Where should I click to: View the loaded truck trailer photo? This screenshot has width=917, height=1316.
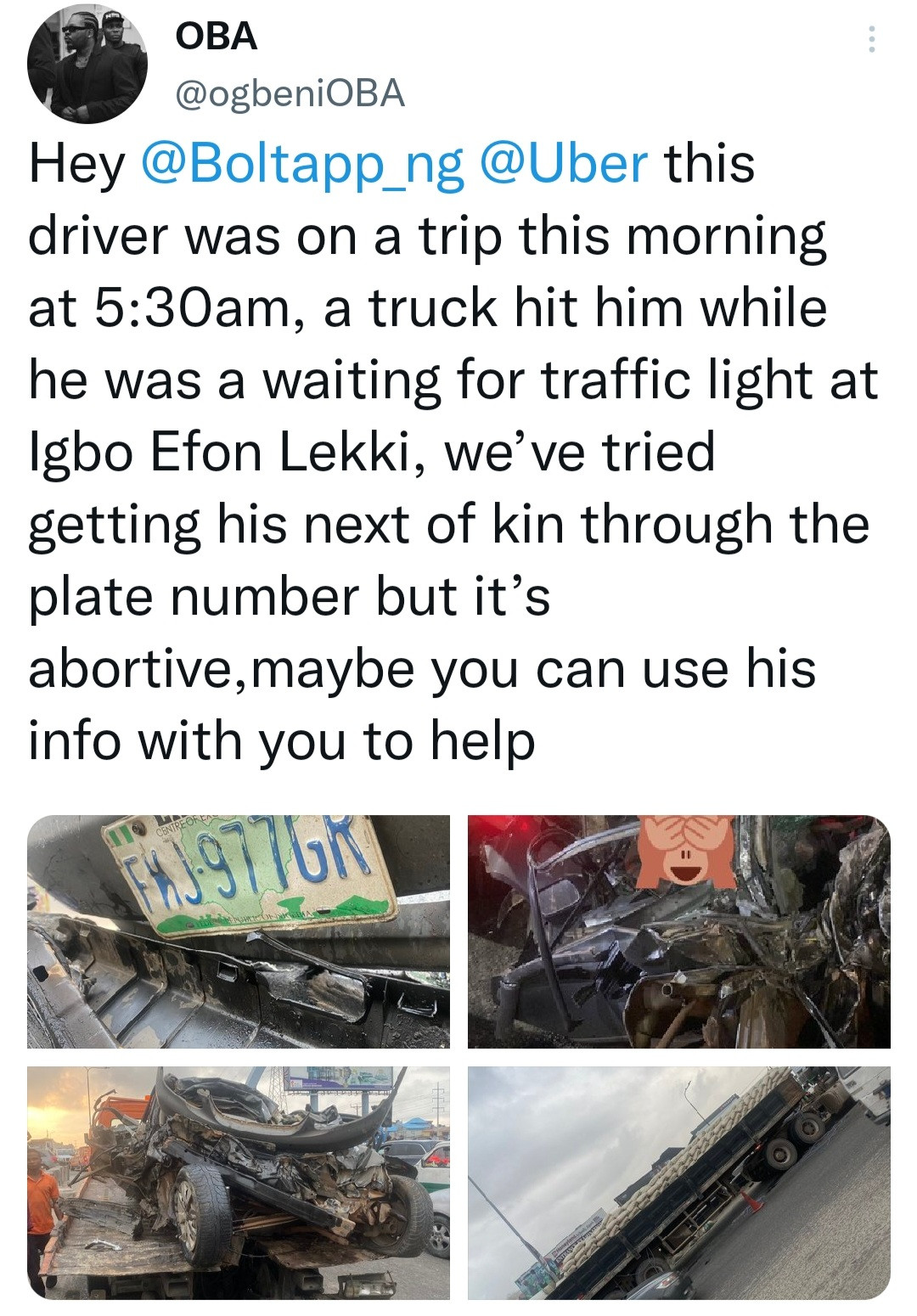679,1183
